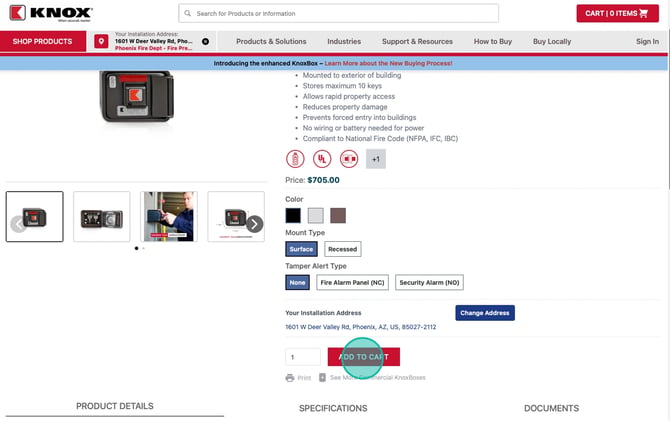Click Sign In

click(x=647, y=41)
